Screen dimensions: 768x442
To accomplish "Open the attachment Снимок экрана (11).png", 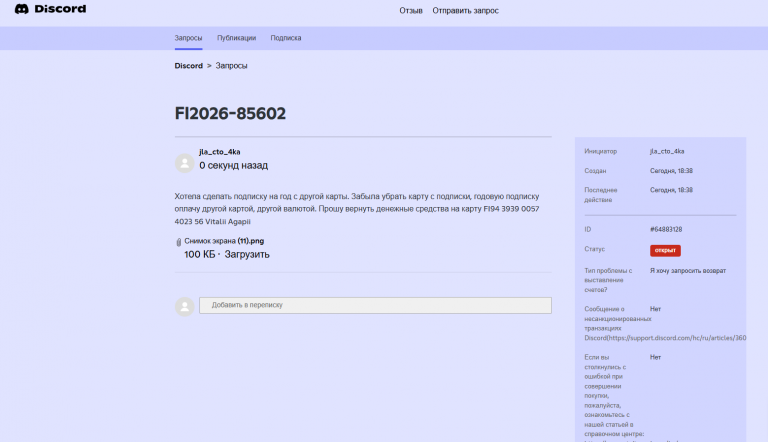I will click(224, 241).
